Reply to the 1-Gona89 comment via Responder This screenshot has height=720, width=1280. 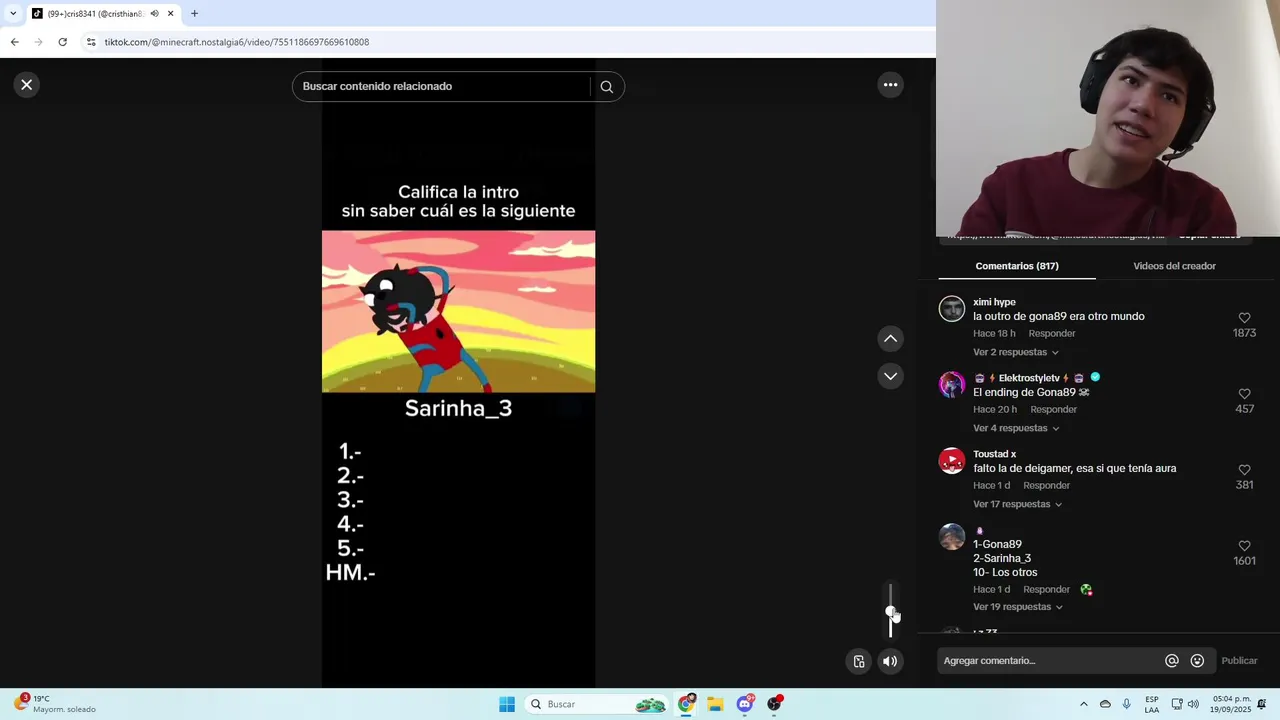tap(1047, 590)
